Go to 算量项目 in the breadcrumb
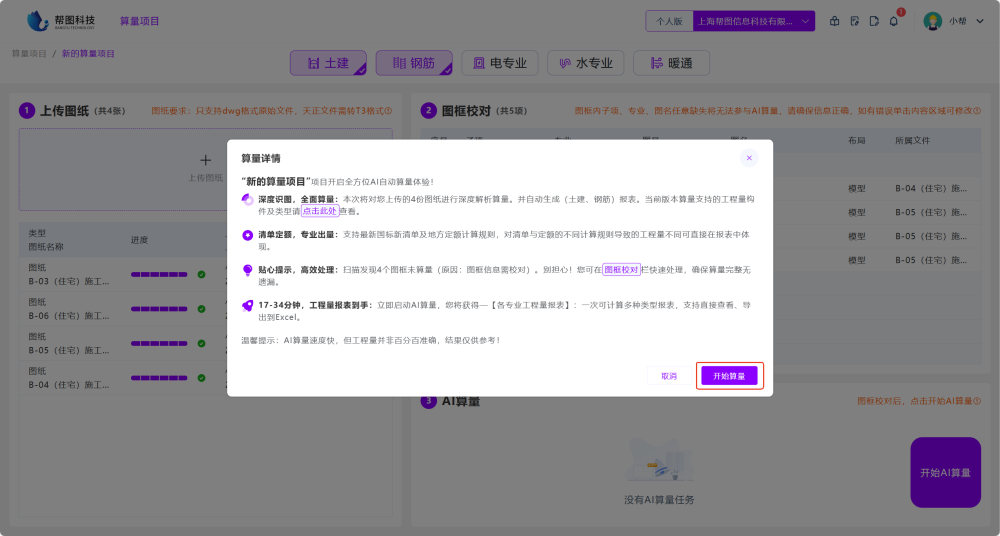The image size is (1000, 536). pos(29,53)
